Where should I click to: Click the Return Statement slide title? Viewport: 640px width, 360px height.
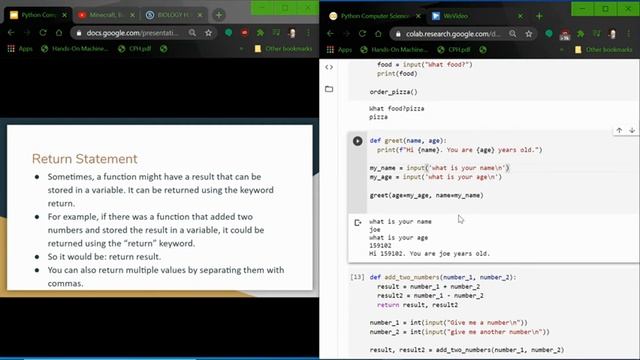pyautogui.click(x=84, y=159)
